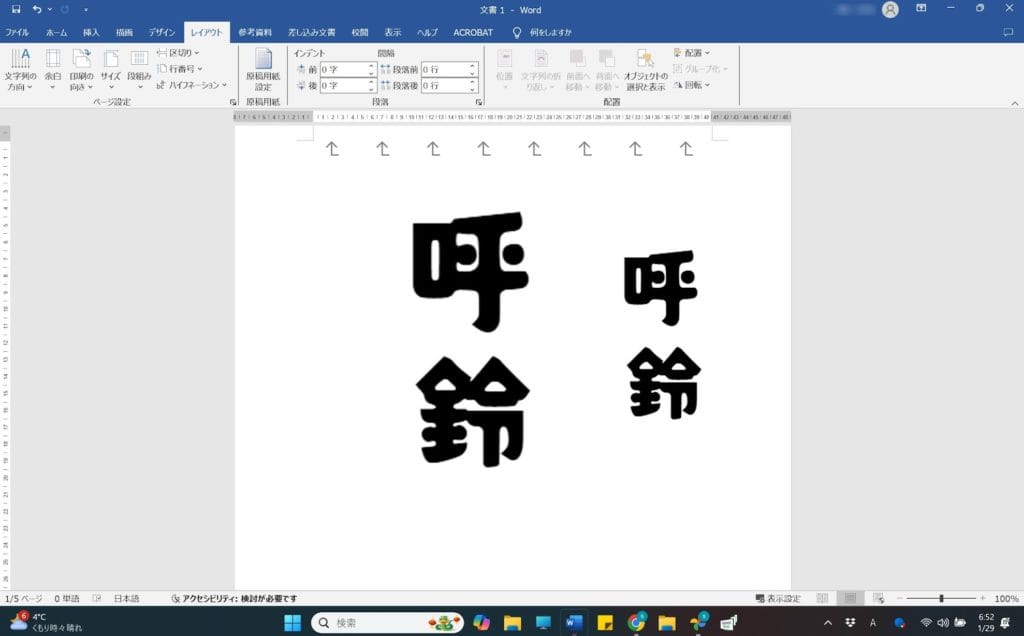Click the 余白 (margins) icon
The width and height of the screenshot is (1024, 636).
pyautogui.click(x=53, y=68)
